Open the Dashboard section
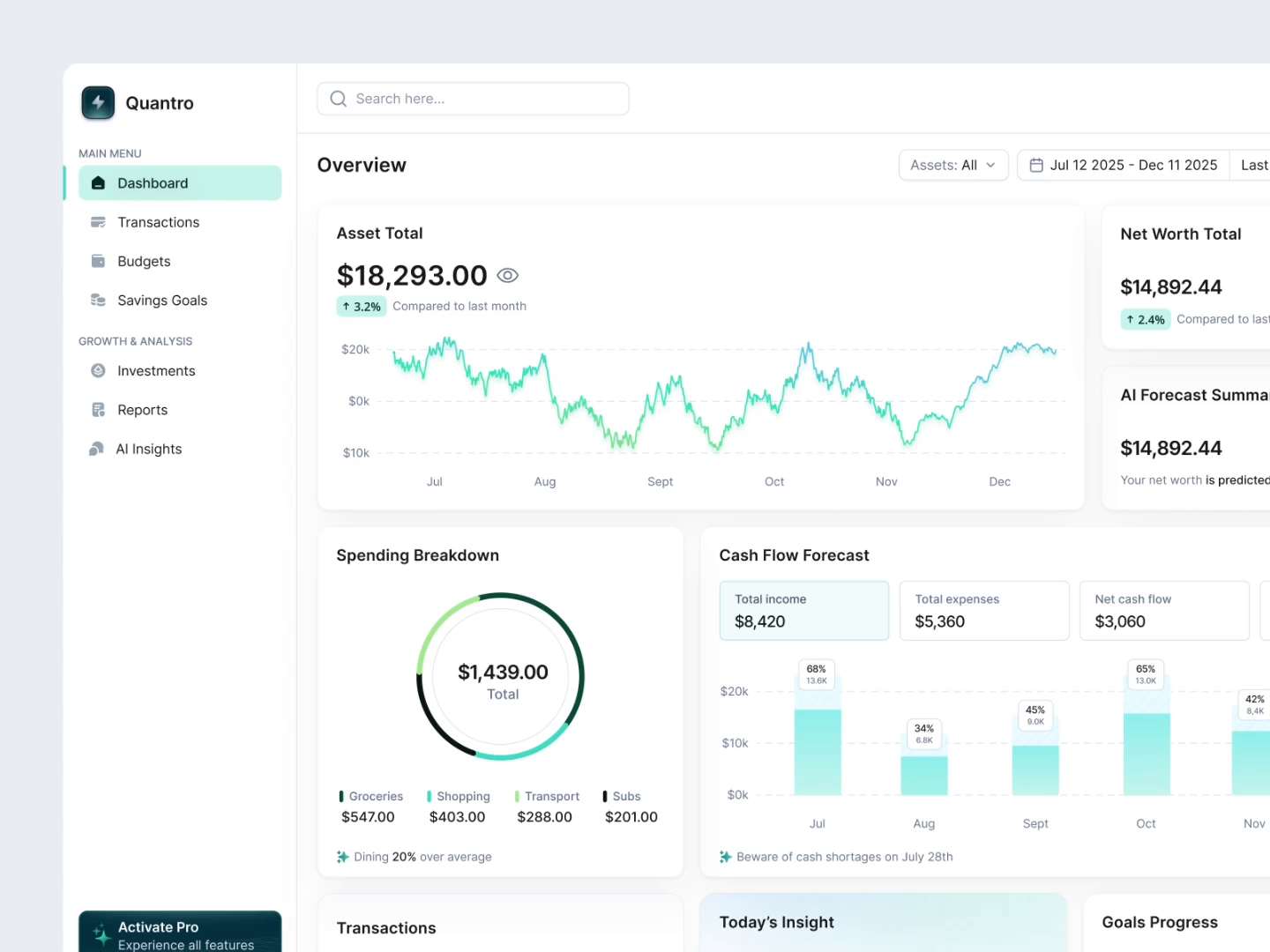 coord(152,182)
